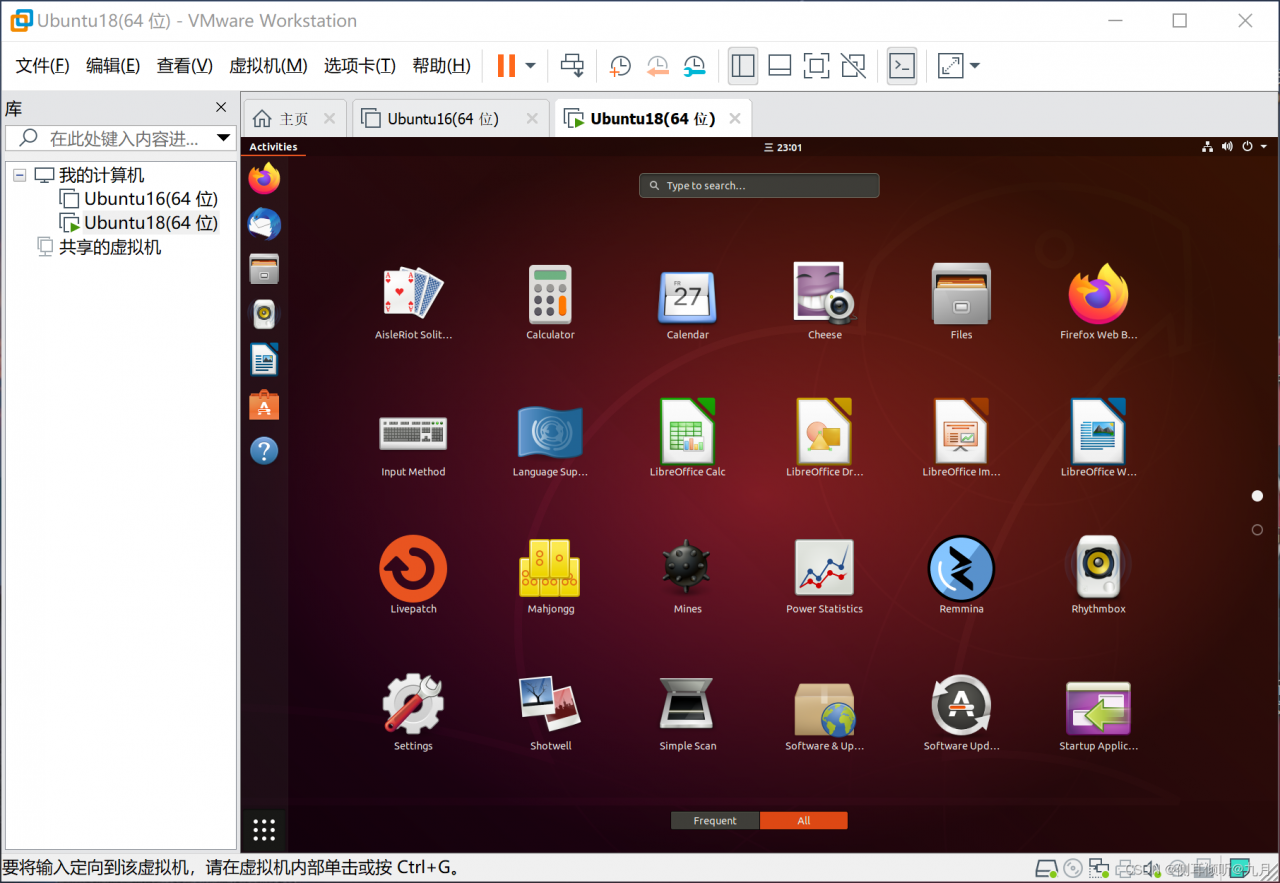Image resolution: width=1280 pixels, height=883 pixels.
Task: Open the Ubuntu system menu arrow
Action: [1264, 147]
